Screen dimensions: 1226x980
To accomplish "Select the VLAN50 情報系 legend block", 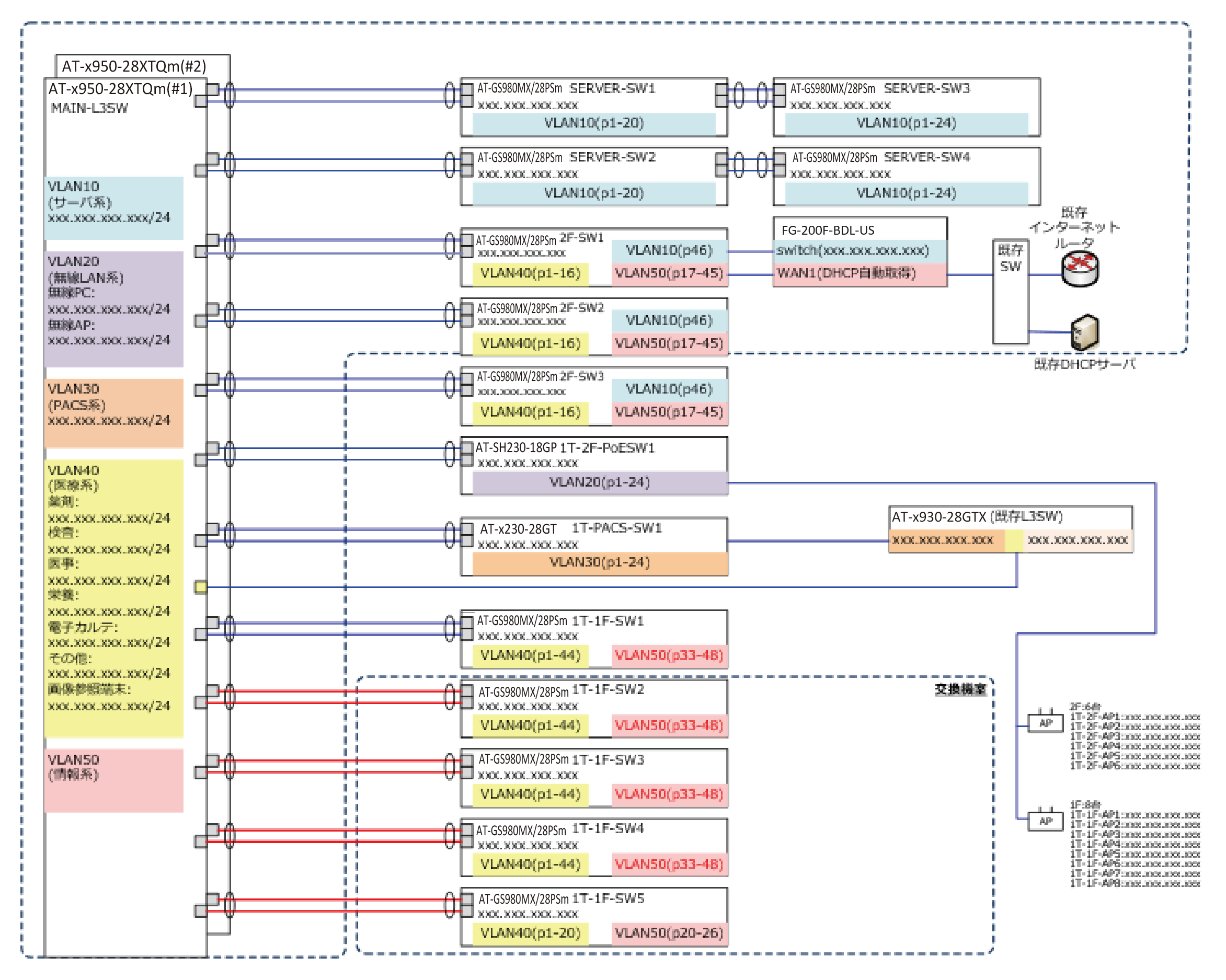I will click(x=114, y=780).
